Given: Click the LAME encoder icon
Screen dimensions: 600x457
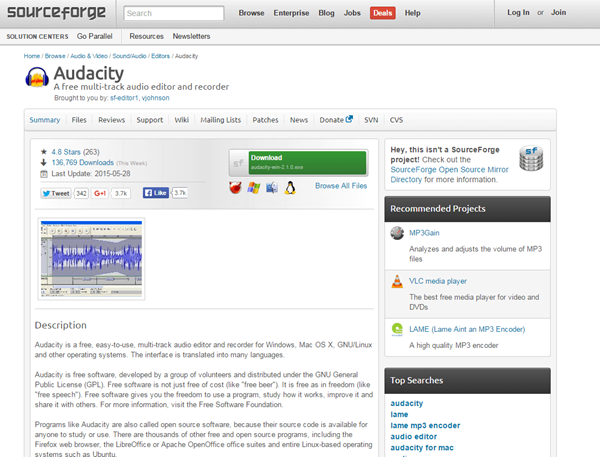Looking at the screenshot, I should 397,329.
